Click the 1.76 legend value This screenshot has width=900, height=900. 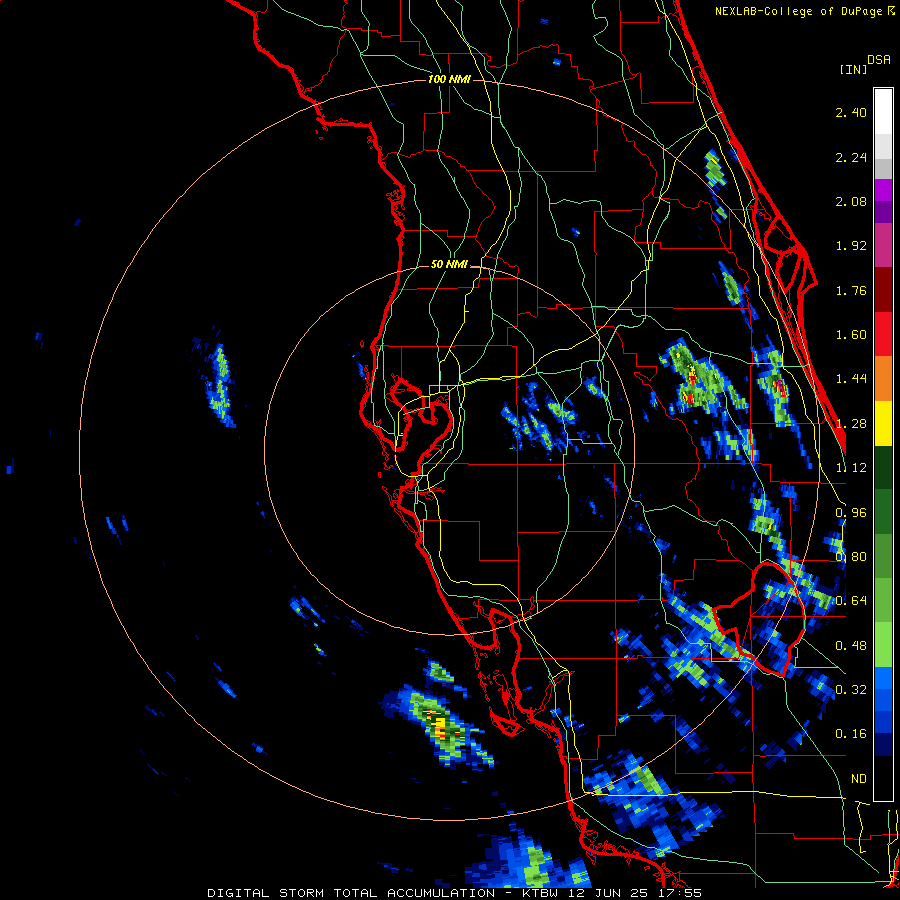coord(851,290)
